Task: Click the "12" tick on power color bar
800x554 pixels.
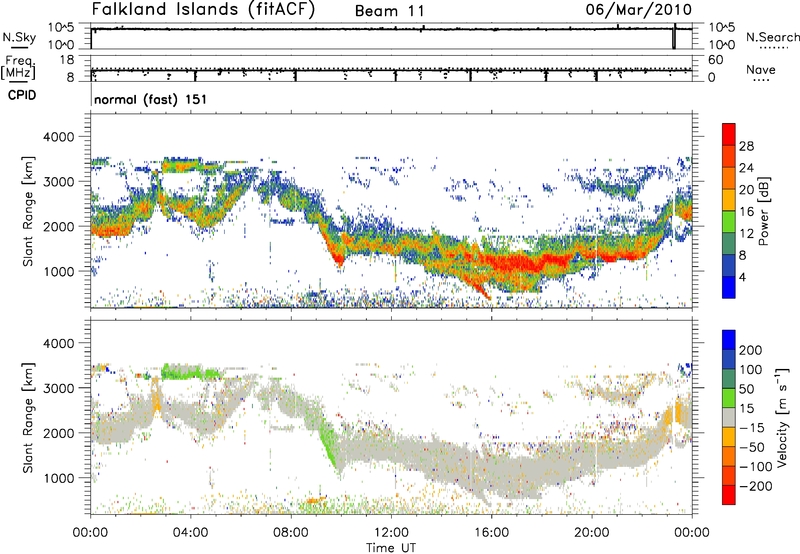Action: [746, 233]
